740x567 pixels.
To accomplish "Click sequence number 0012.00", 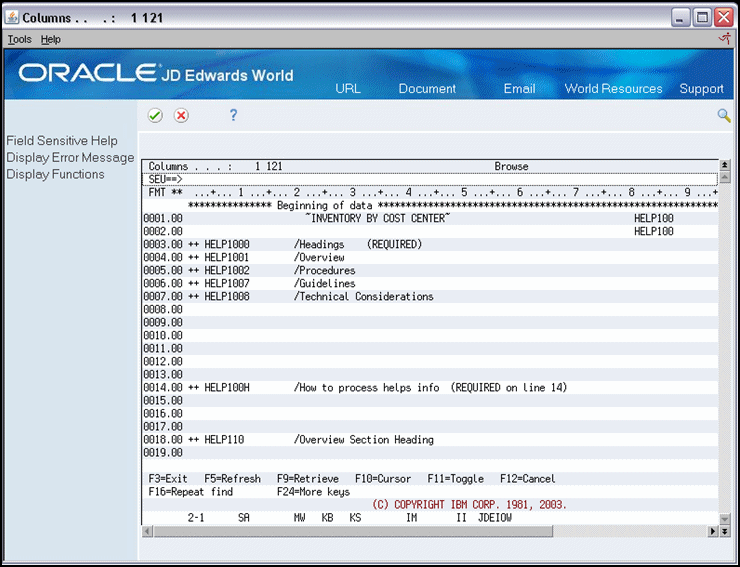I will pyautogui.click(x=163, y=362).
